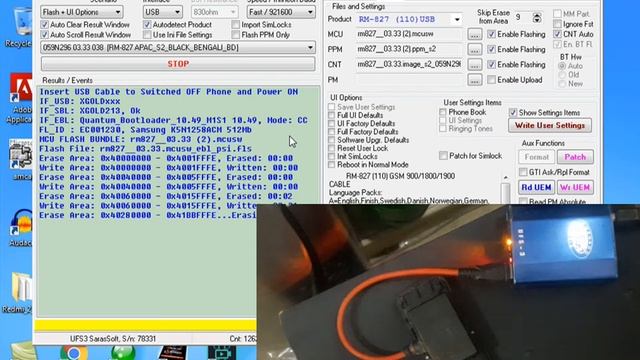
Task: Open the Fast / 921600 speed dropdown
Action: [x=281, y=12]
